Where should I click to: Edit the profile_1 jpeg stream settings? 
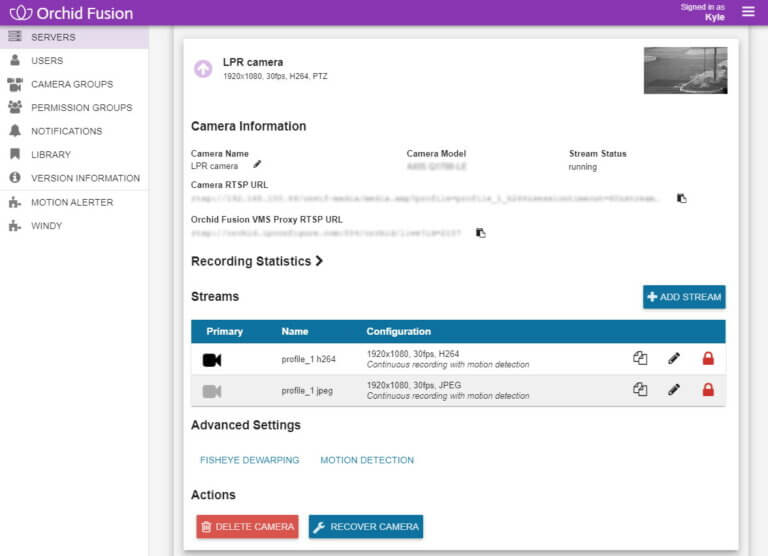tap(674, 390)
